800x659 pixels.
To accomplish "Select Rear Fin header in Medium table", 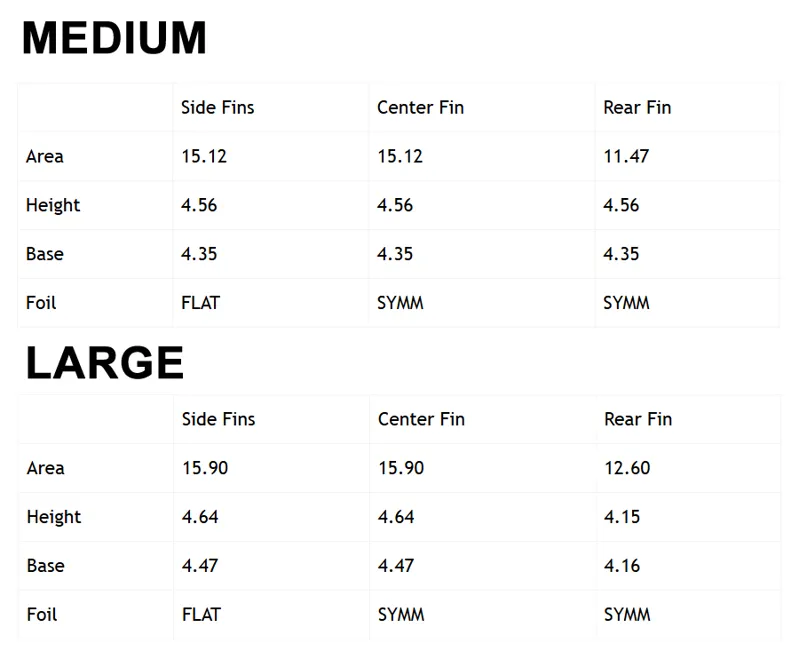I will tap(637, 108).
